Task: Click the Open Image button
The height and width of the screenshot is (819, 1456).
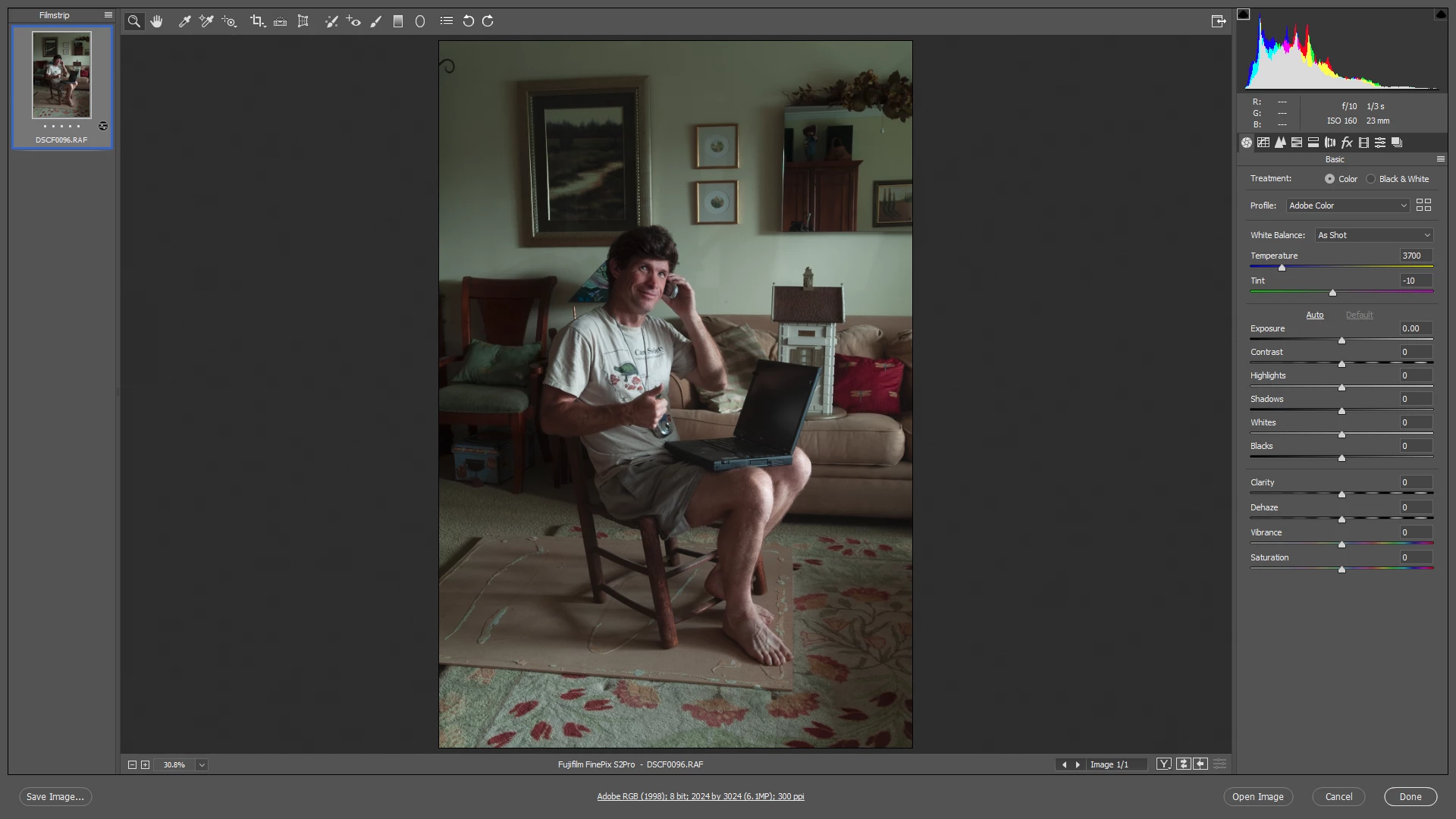Action: pos(1257,796)
